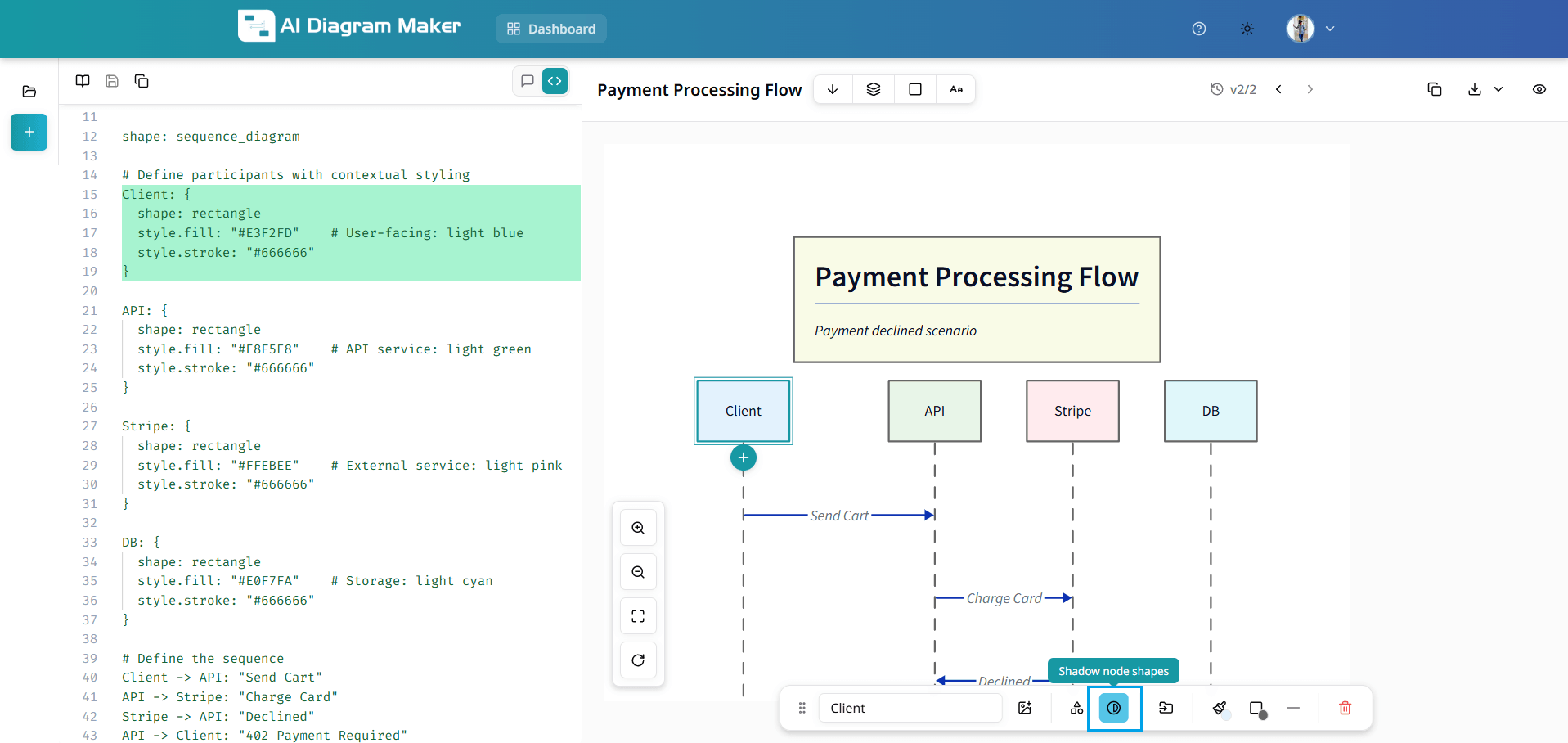This screenshot has width=1568, height=743.
Task: Click the Client label input field
Action: (910, 708)
